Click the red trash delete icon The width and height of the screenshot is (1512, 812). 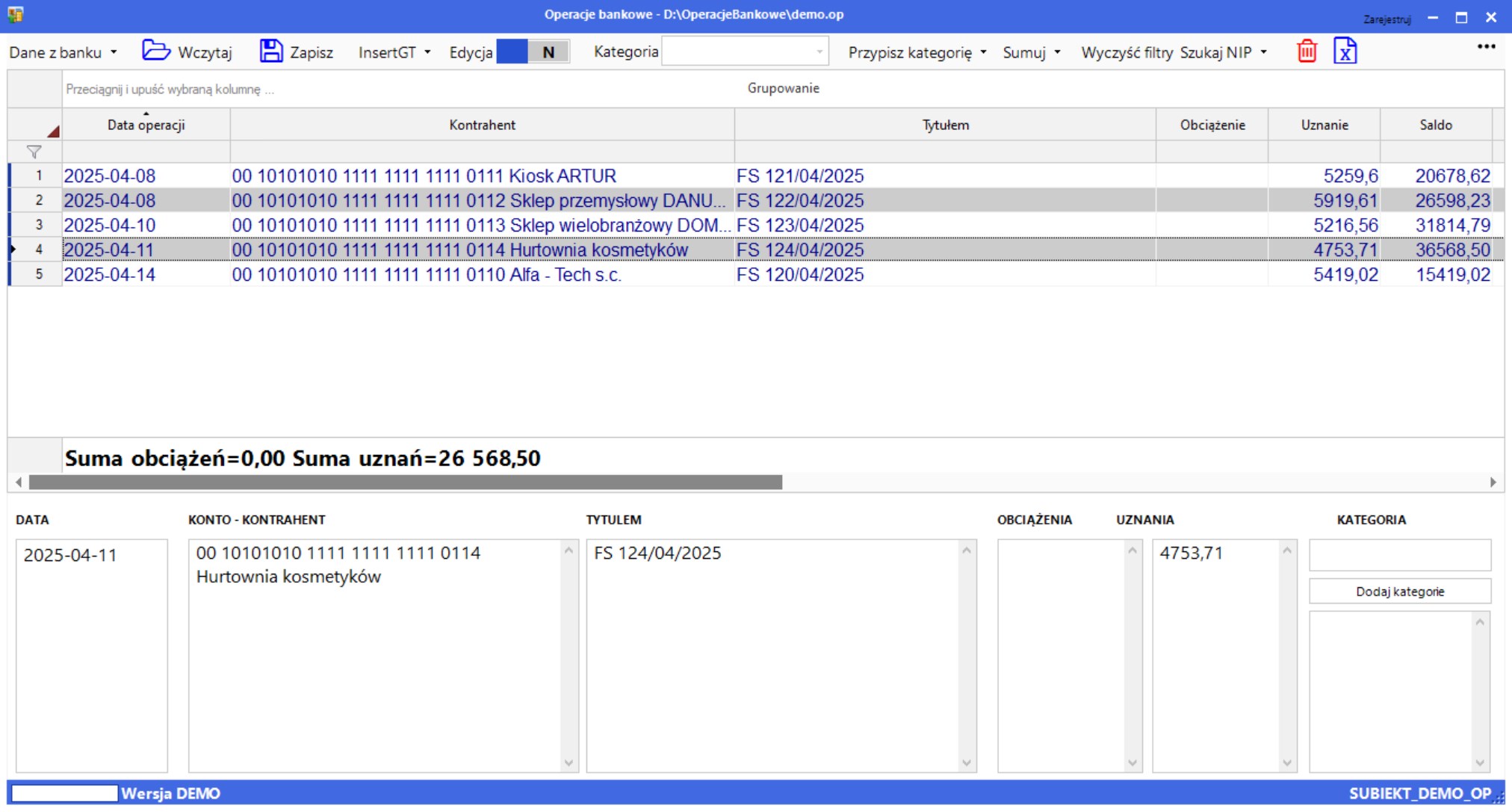click(x=1307, y=51)
